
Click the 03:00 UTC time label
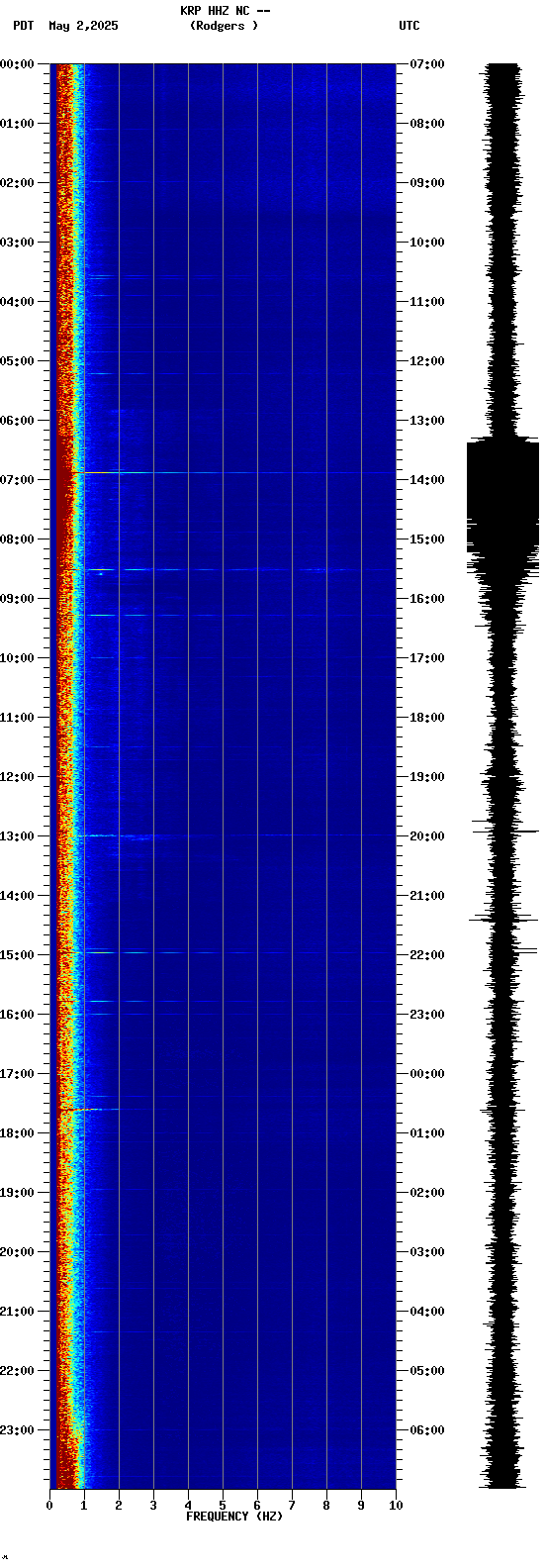[427, 1252]
